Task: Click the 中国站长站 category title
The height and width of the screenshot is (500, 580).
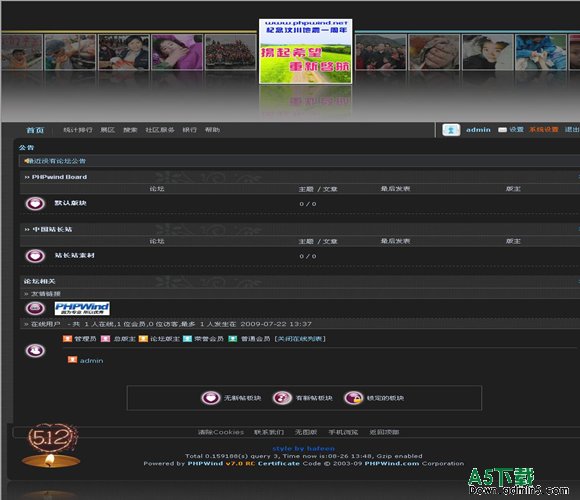Action: coord(52,230)
